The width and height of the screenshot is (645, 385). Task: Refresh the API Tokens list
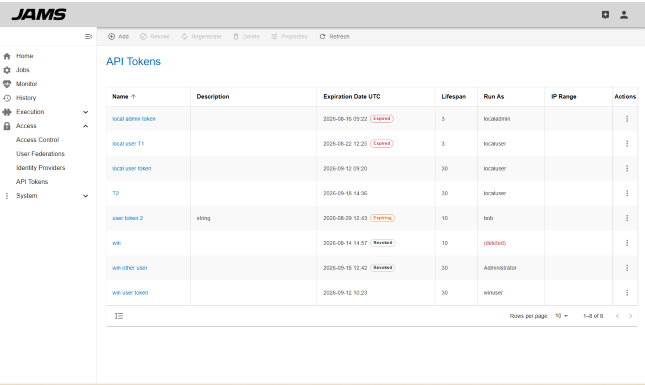334,37
